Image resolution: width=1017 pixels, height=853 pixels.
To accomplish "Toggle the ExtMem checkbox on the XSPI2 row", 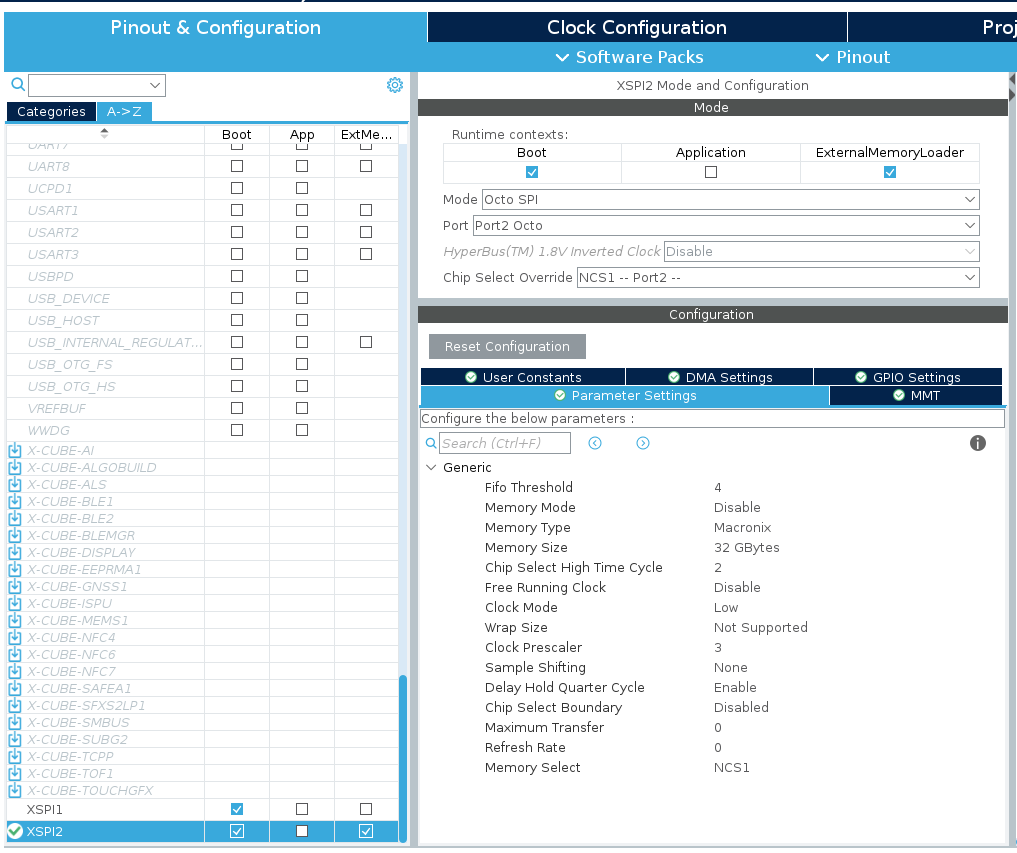I will click(366, 830).
